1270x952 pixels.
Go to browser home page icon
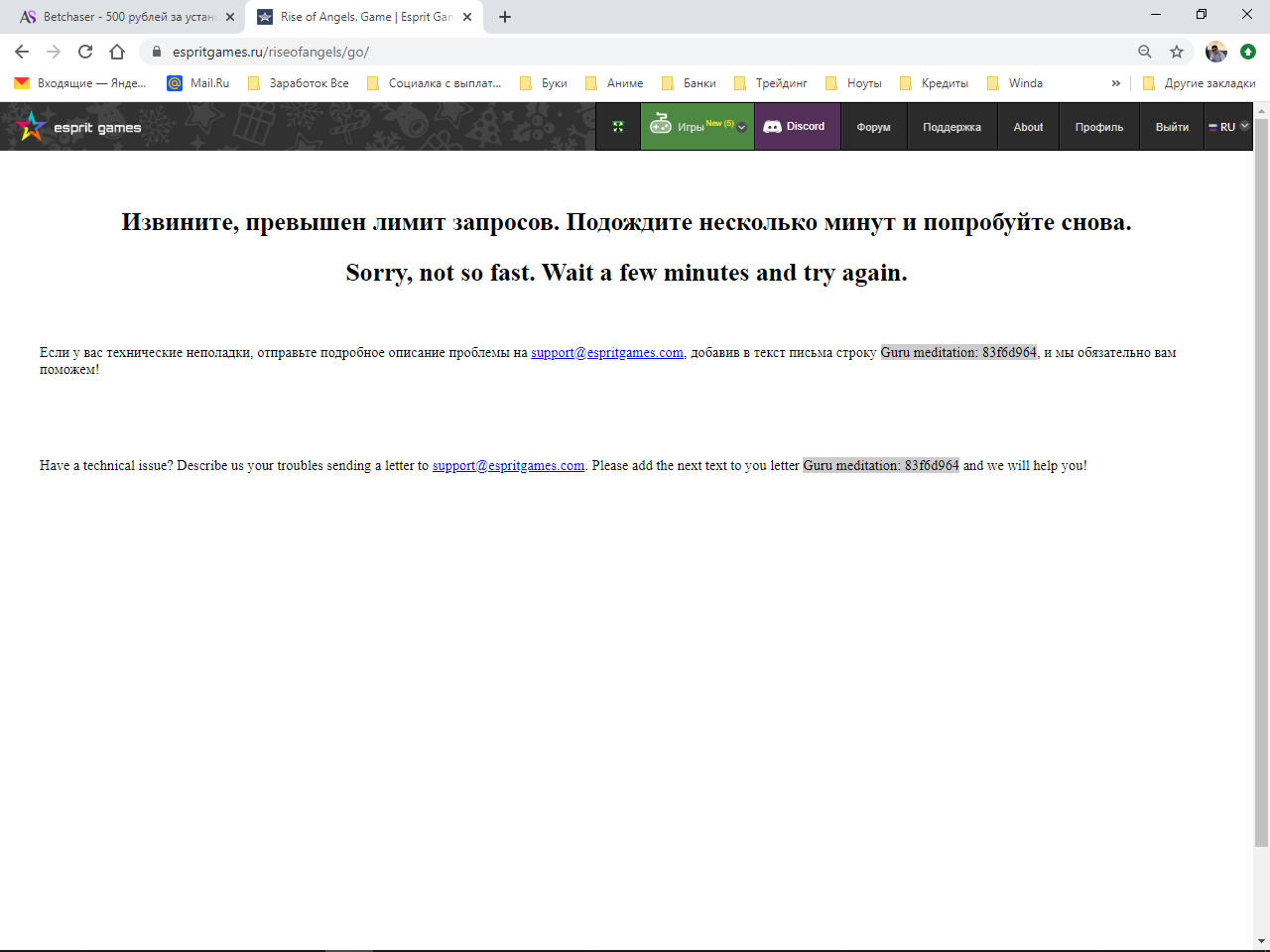[x=117, y=52]
